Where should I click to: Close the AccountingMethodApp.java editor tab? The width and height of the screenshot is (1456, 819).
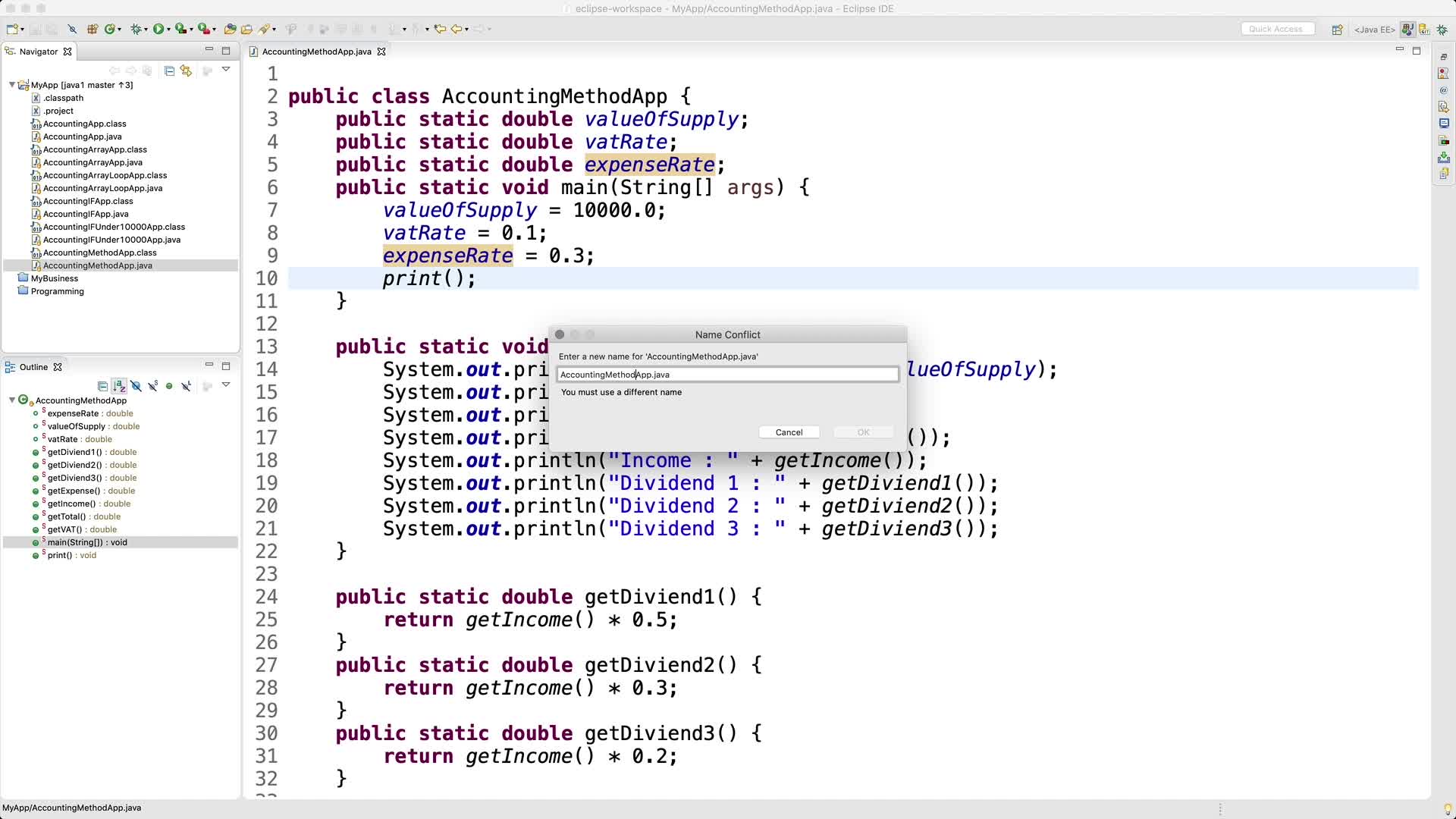[x=381, y=52]
